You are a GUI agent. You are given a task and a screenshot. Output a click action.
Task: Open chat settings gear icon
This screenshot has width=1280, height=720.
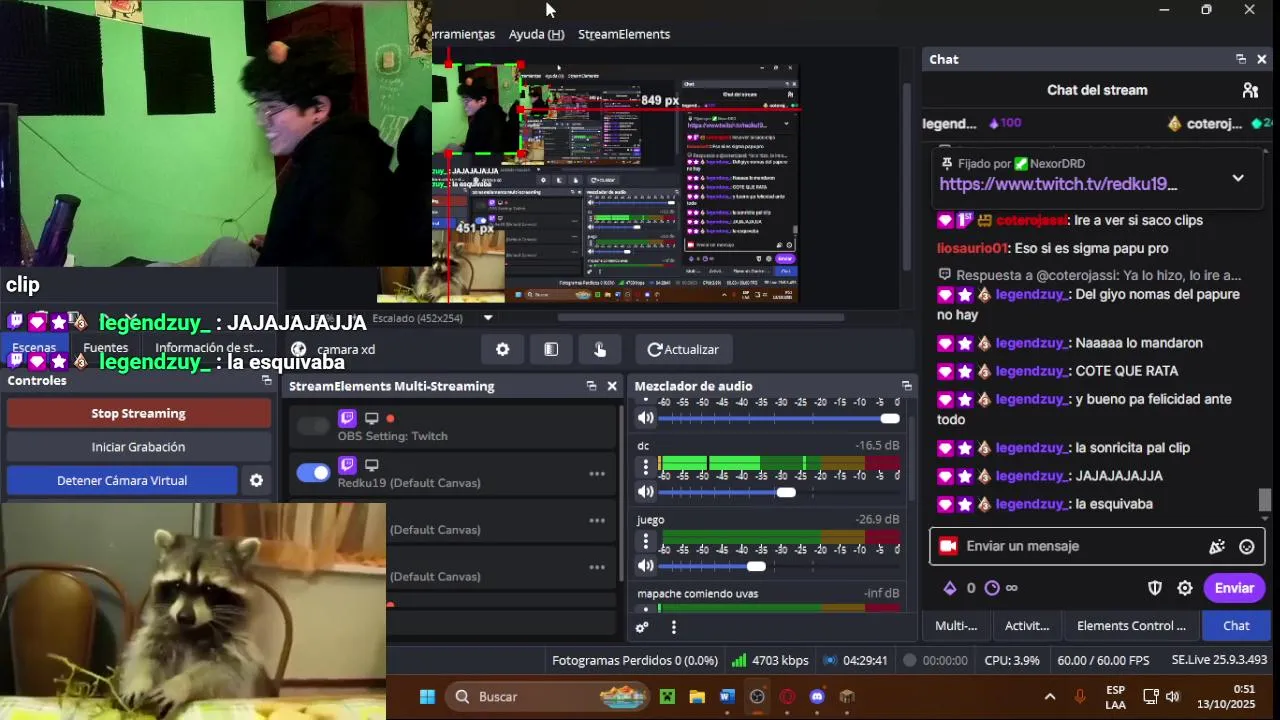(x=1185, y=588)
